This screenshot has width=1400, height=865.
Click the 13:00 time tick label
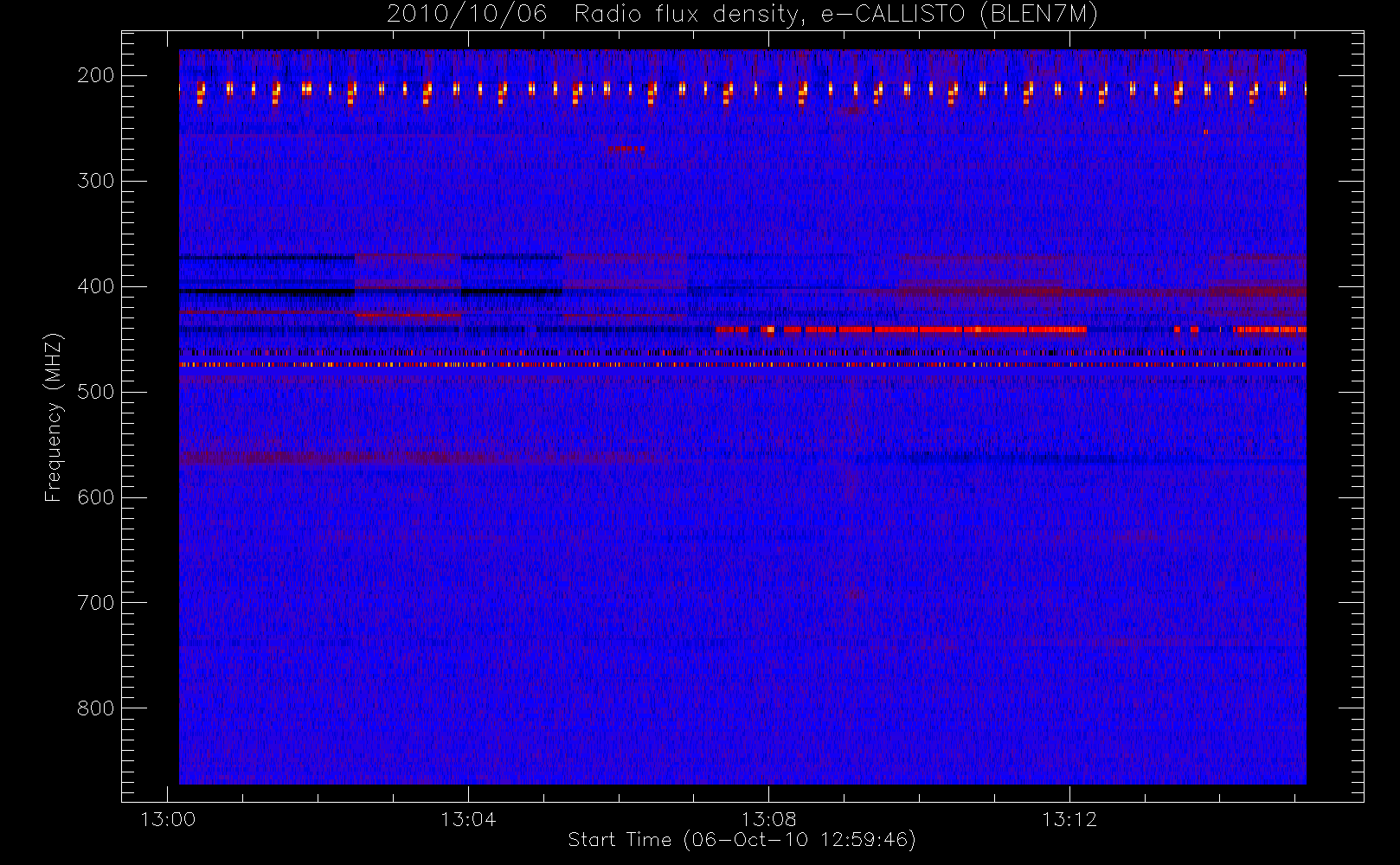point(167,818)
